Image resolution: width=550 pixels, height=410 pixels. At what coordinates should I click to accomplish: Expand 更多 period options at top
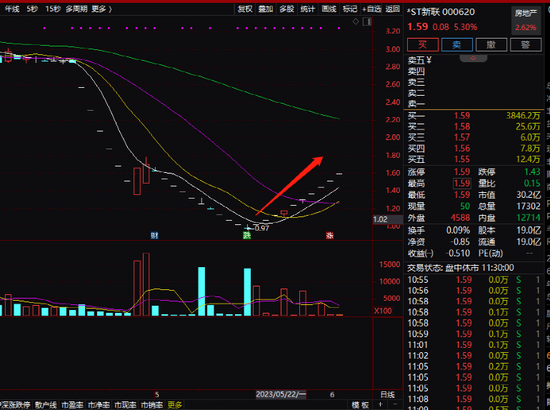pyautogui.click(x=102, y=9)
